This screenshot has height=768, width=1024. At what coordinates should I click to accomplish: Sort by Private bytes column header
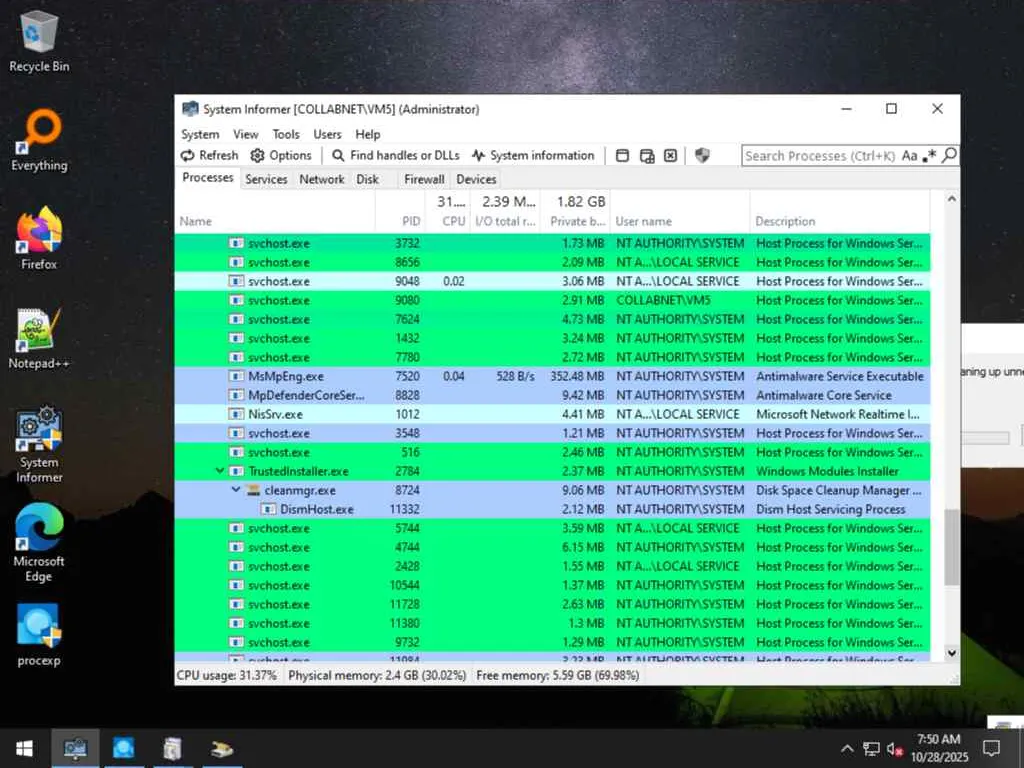click(x=577, y=221)
